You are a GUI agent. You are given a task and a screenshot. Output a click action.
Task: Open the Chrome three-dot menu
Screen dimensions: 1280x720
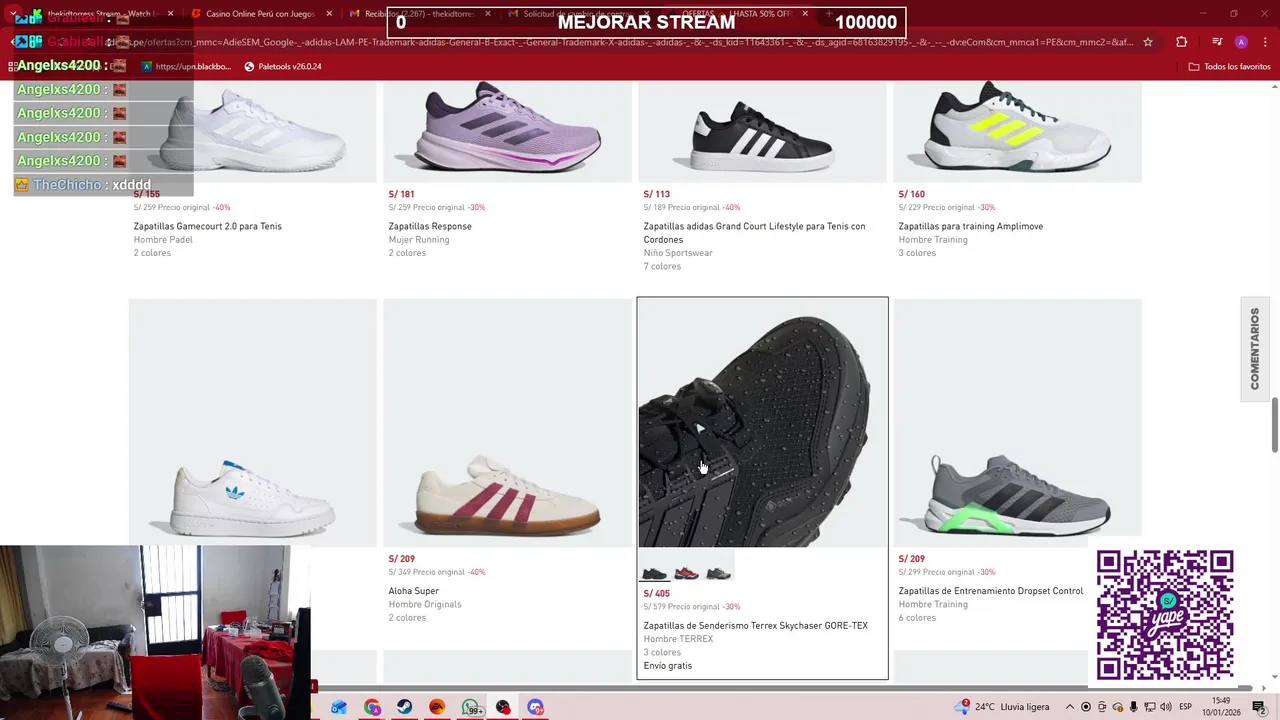tap(1265, 42)
